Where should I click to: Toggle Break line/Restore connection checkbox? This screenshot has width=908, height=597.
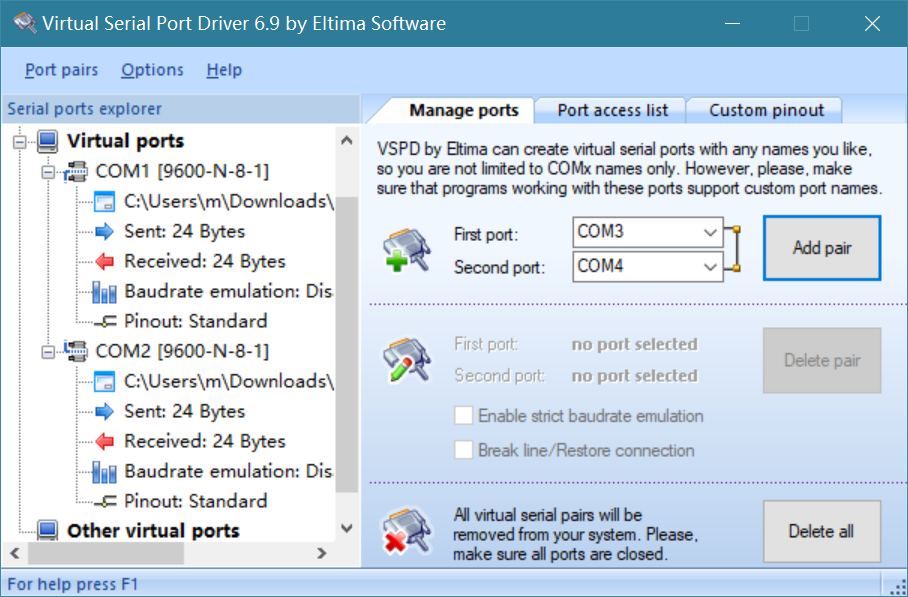[x=463, y=450]
